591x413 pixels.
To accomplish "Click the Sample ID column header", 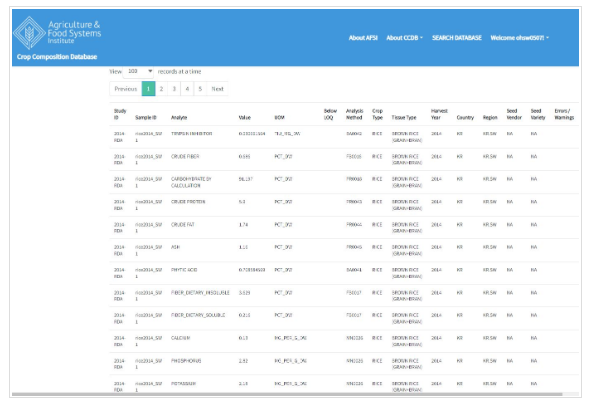I will click(x=146, y=118).
